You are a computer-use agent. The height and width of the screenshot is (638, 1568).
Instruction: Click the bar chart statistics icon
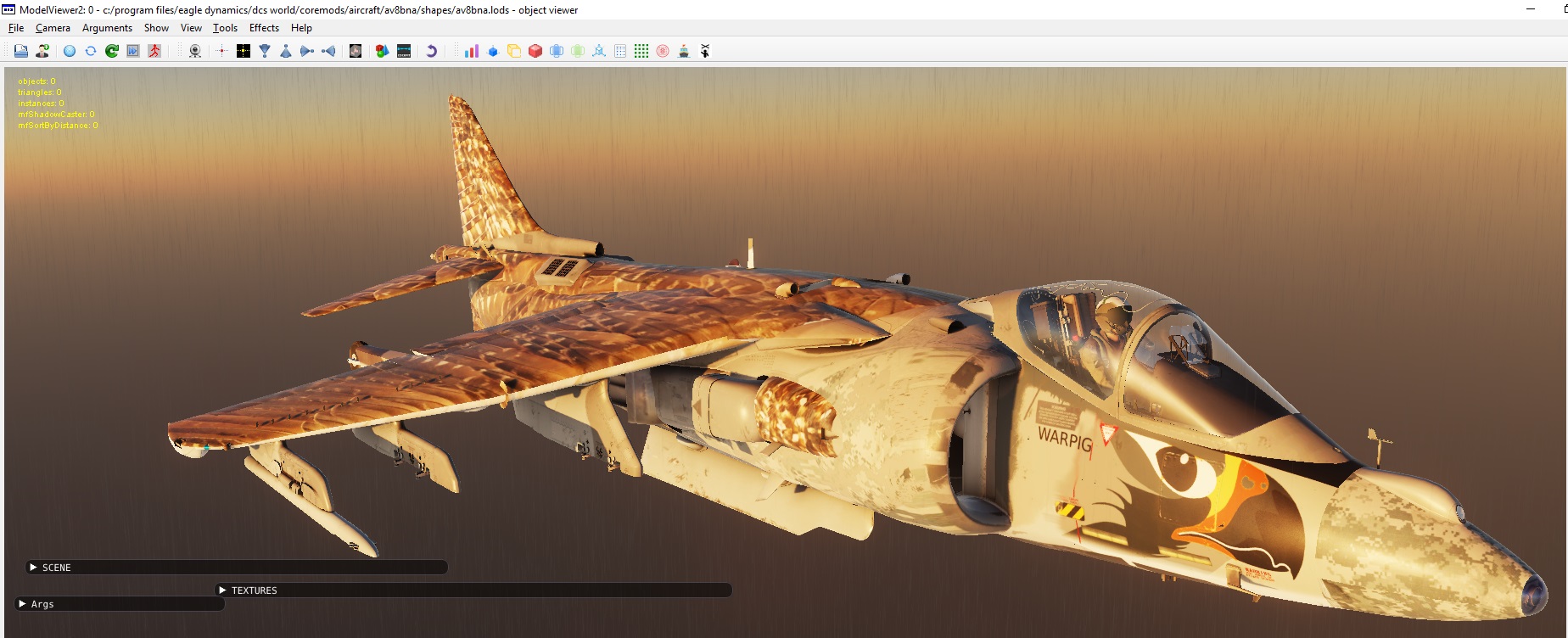(472, 51)
